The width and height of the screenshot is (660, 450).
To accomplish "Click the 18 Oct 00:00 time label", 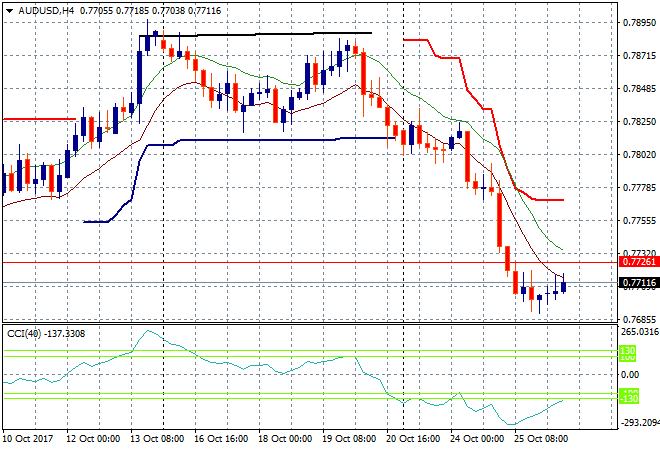I will (x=285, y=439).
